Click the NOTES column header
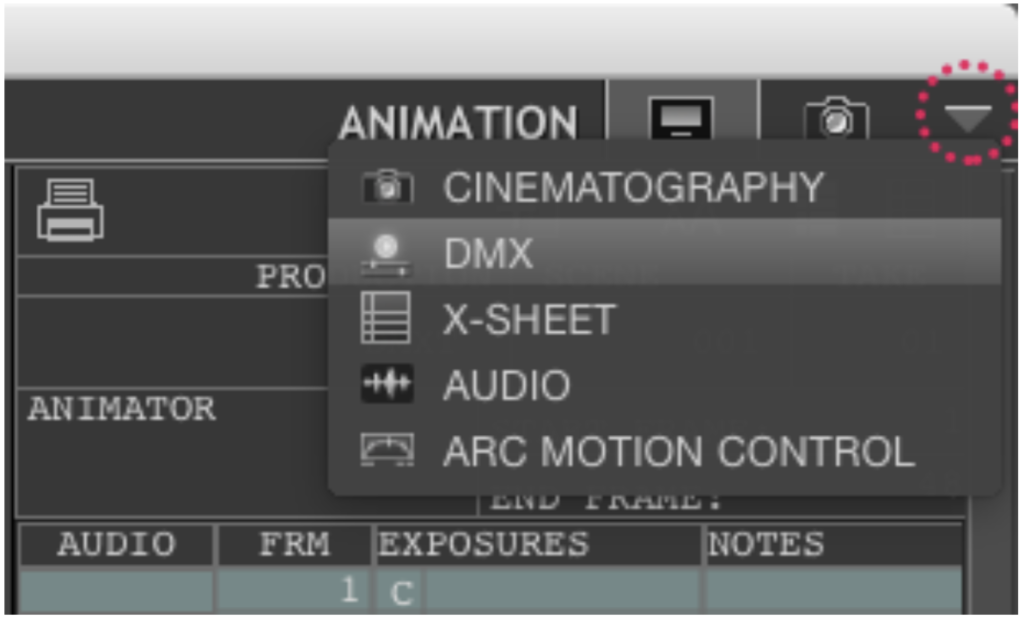Image resolution: width=1024 pixels, height=619 pixels. (x=834, y=544)
